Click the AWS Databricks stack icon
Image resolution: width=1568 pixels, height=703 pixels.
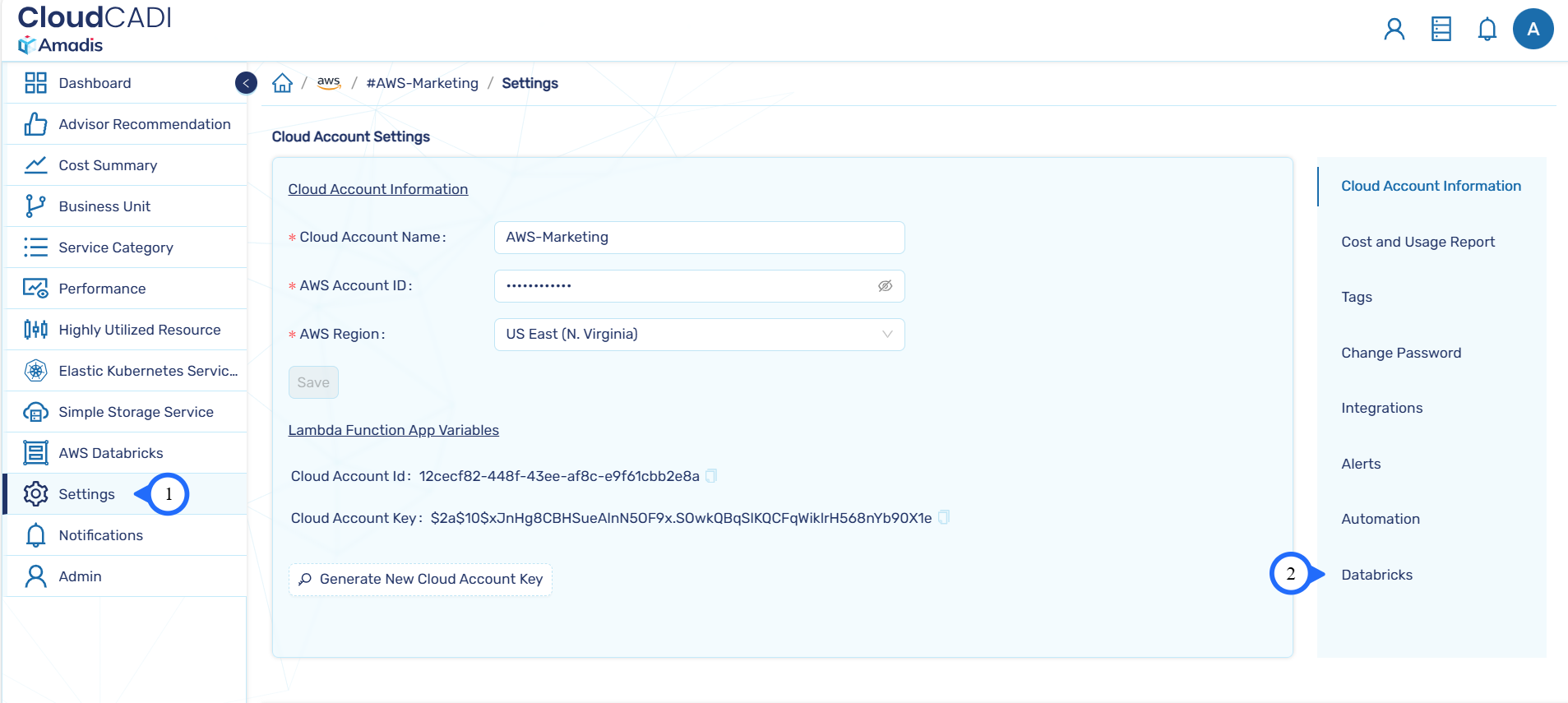(x=35, y=453)
